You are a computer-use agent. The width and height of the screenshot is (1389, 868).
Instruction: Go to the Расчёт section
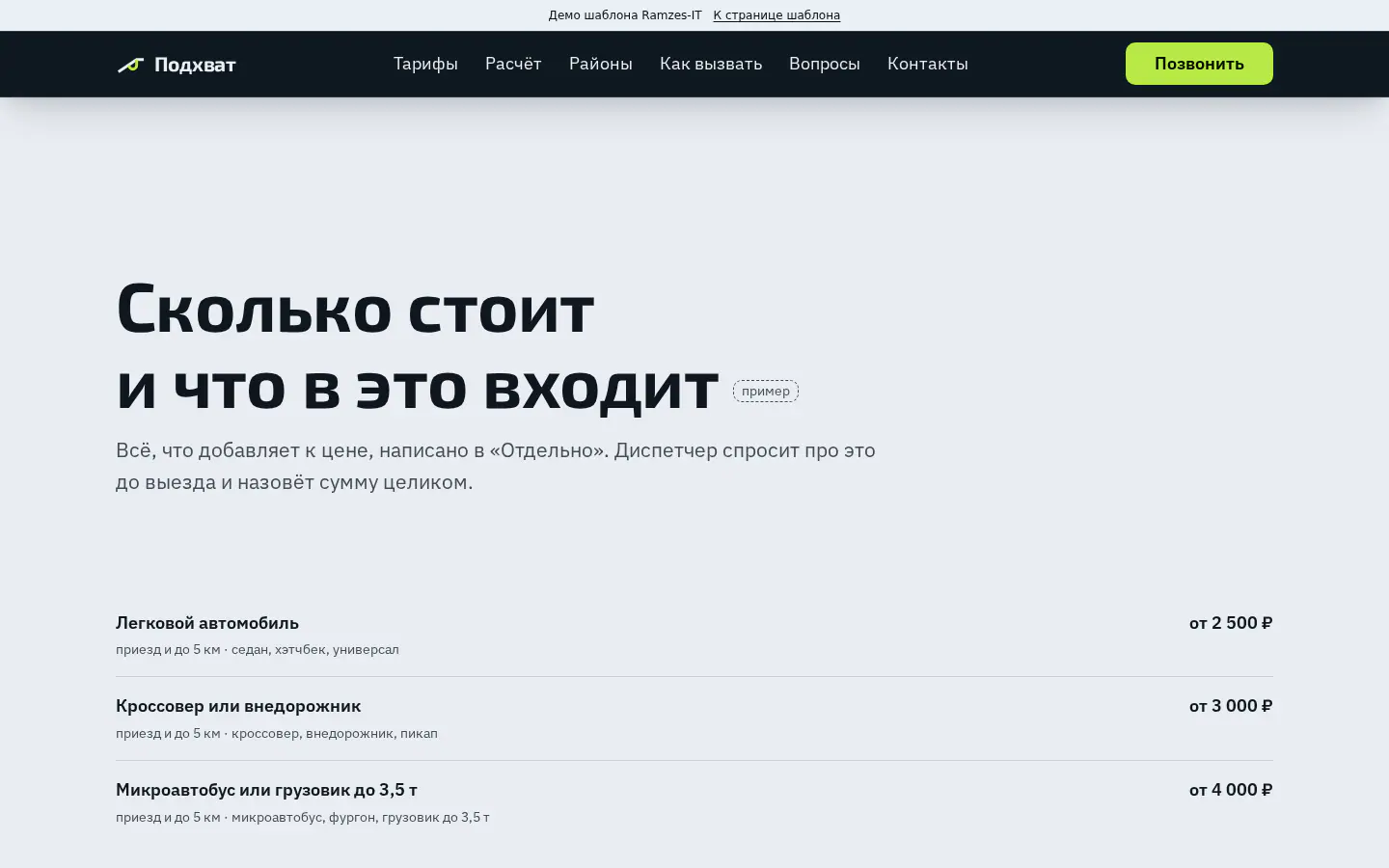(x=513, y=64)
